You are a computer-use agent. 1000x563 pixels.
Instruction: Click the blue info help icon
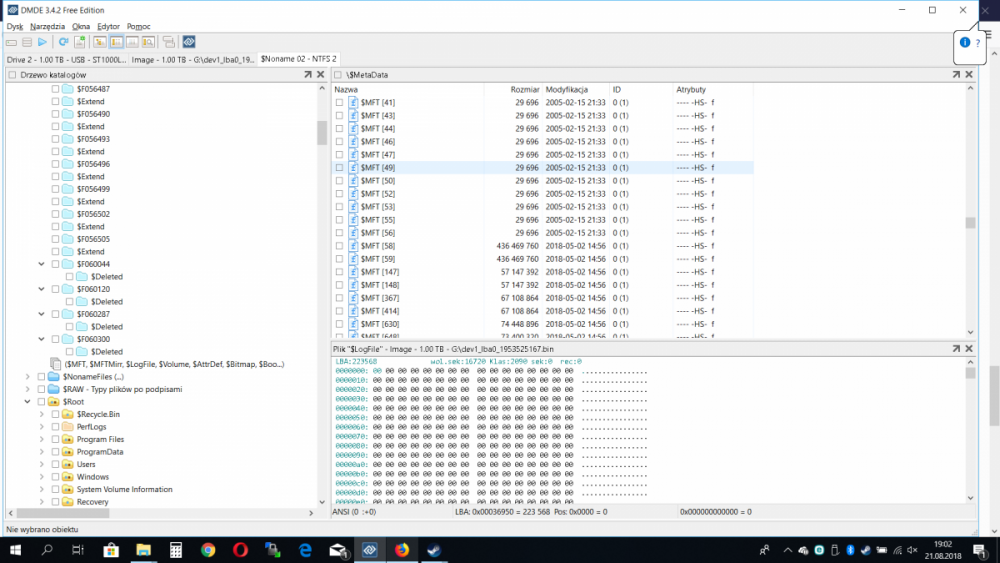[965, 42]
